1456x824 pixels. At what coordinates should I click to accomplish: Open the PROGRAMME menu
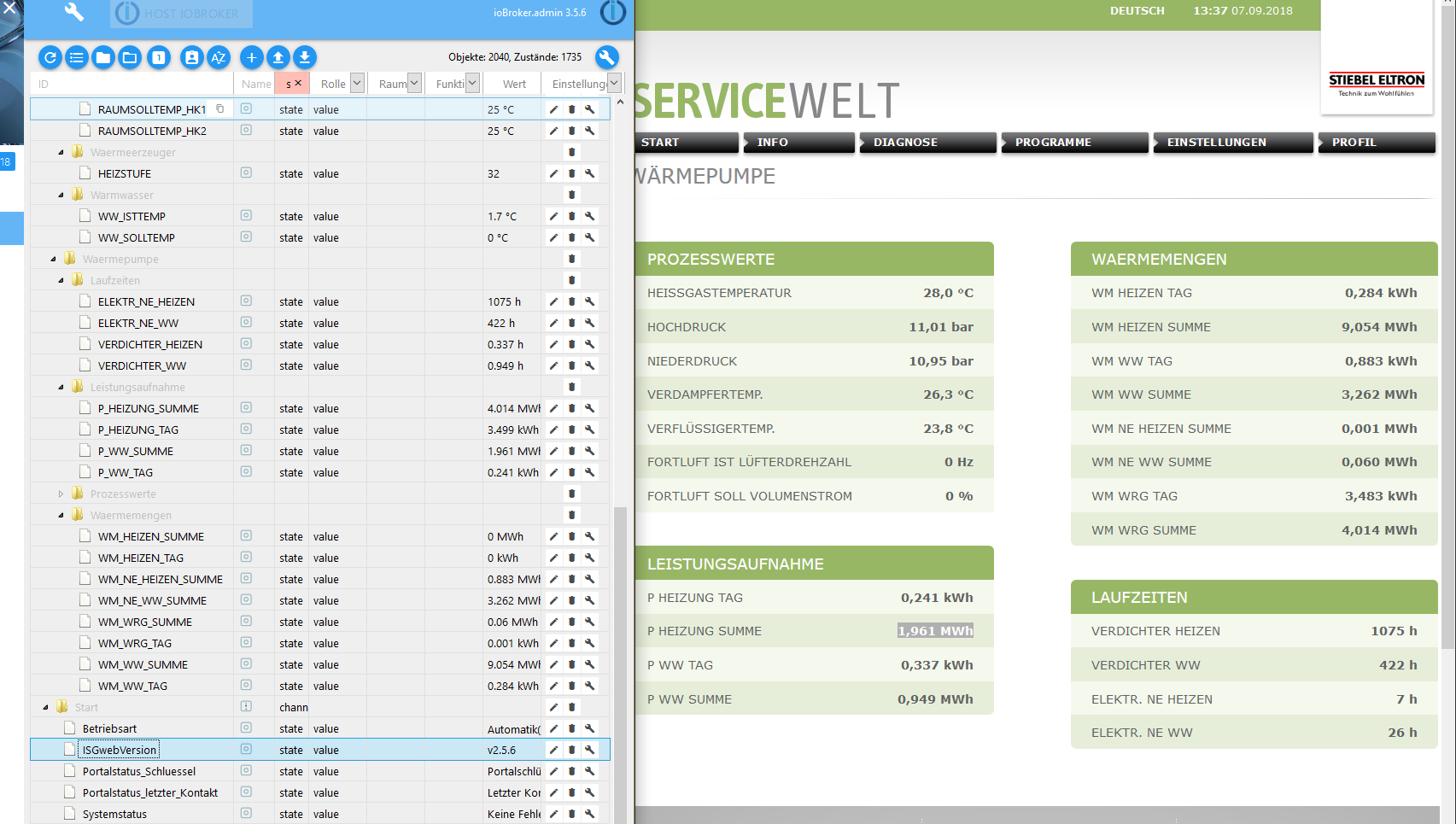(1074, 143)
